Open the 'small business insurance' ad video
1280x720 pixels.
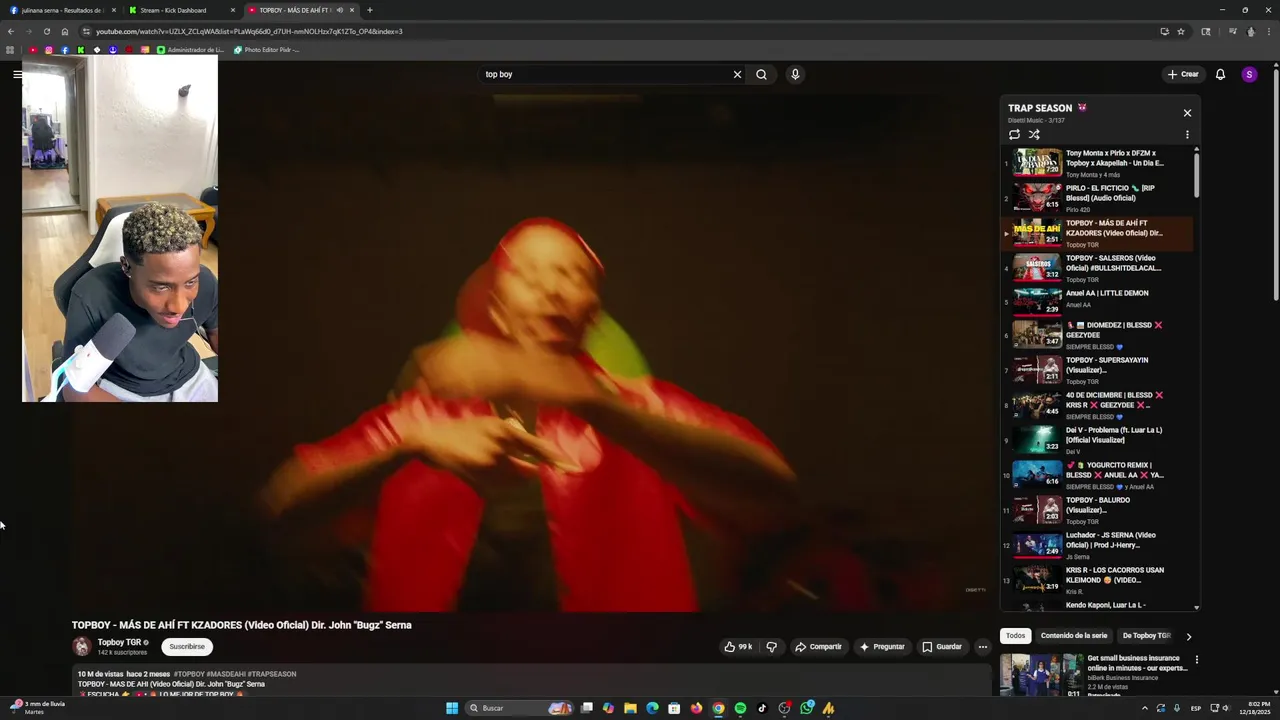coord(1137,663)
